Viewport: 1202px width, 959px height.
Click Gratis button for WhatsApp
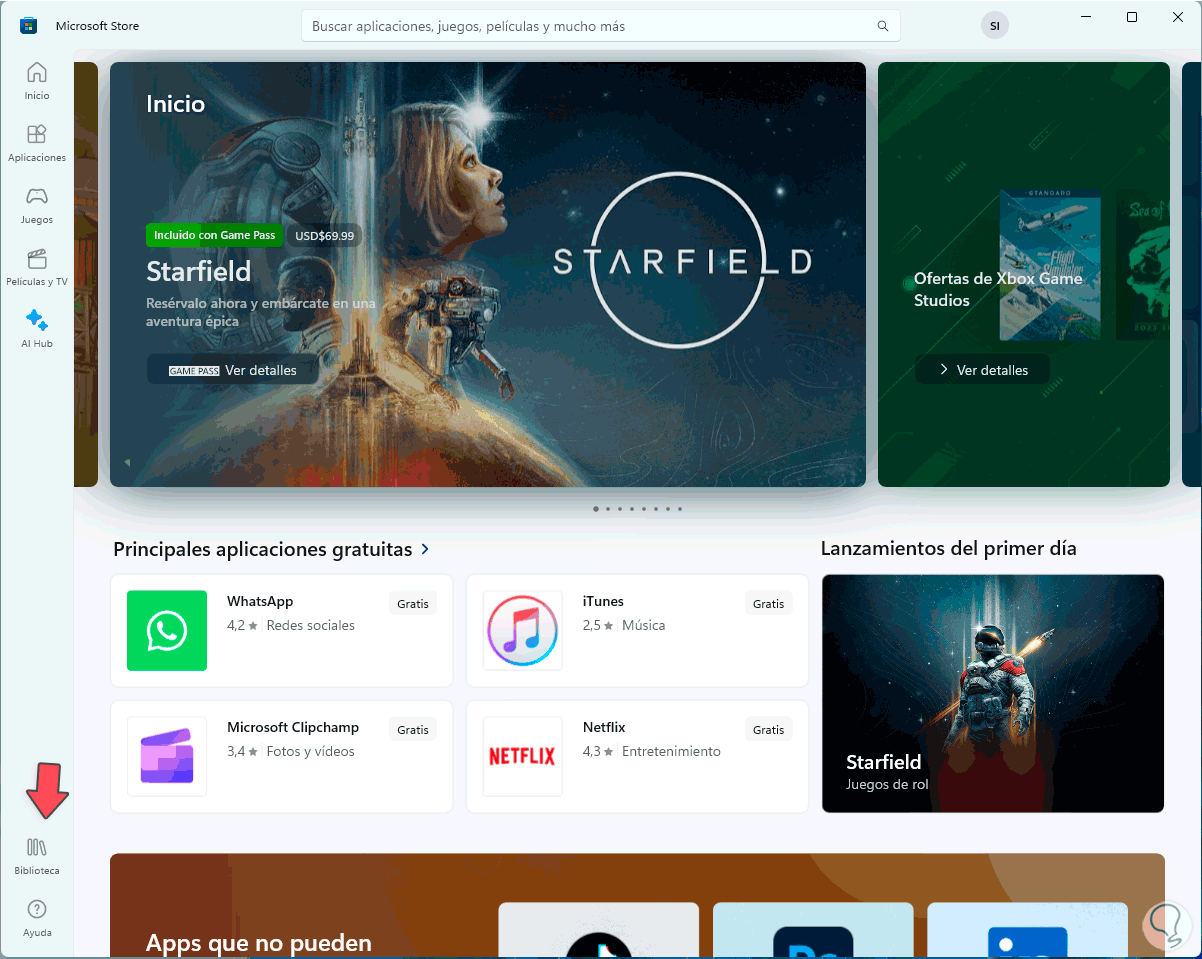413,603
